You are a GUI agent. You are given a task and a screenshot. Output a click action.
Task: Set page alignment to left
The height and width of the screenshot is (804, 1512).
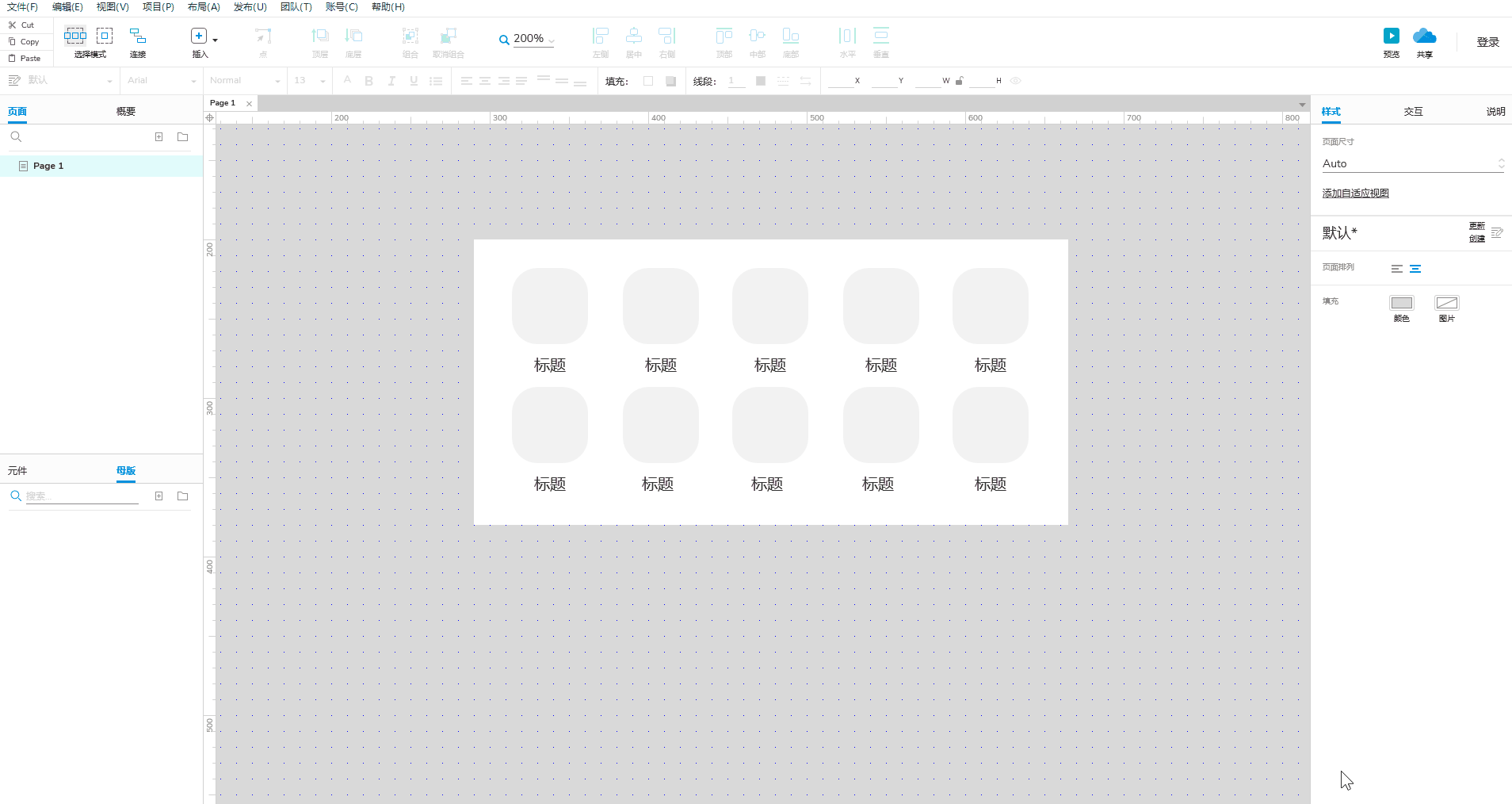(x=1397, y=269)
